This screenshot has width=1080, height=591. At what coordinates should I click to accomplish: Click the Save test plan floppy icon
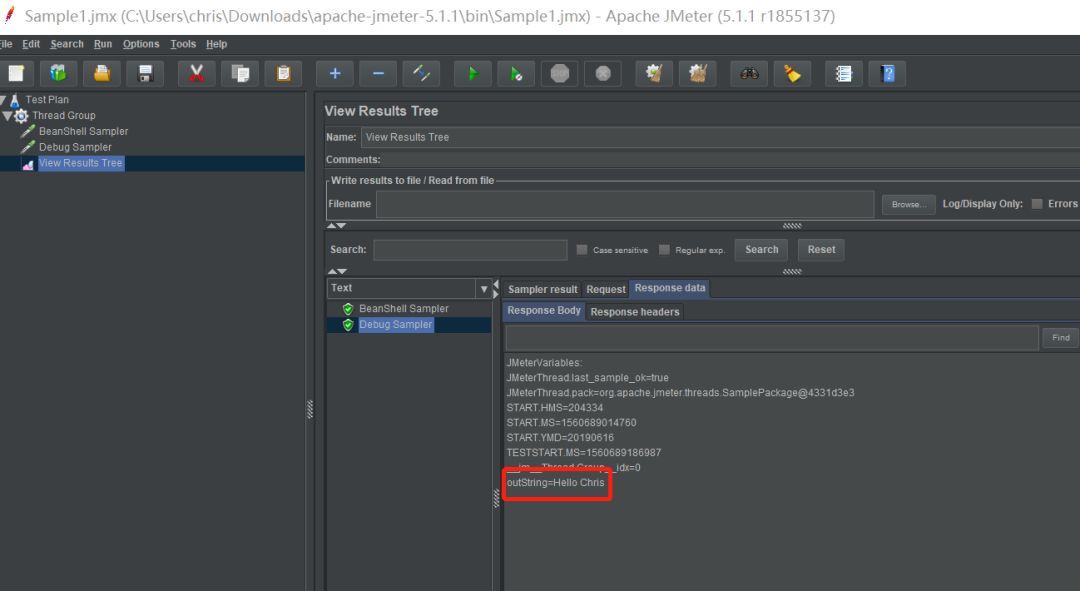coord(145,74)
